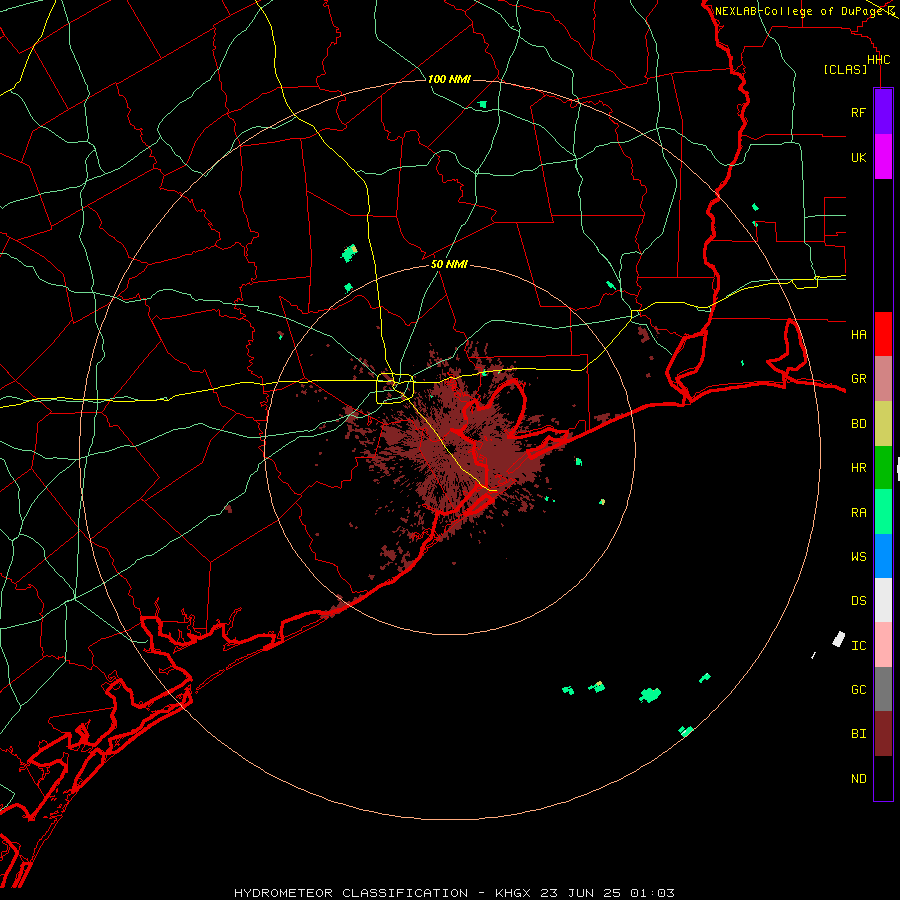Click the 23 JUN 25 date text
Screen dimensions: 900x900
[x=583, y=893]
